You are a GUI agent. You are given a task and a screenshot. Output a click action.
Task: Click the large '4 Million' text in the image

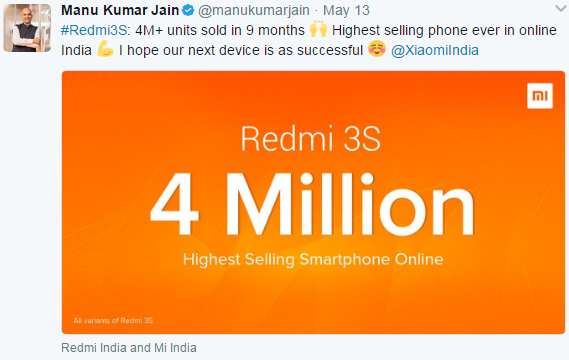point(312,204)
